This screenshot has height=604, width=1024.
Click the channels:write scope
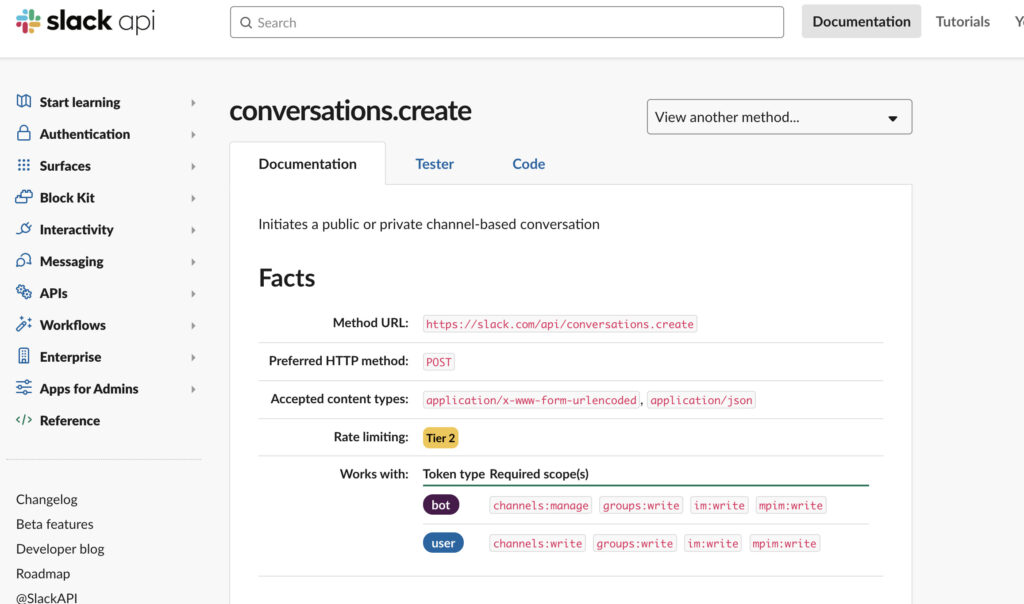[x=537, y=543]
